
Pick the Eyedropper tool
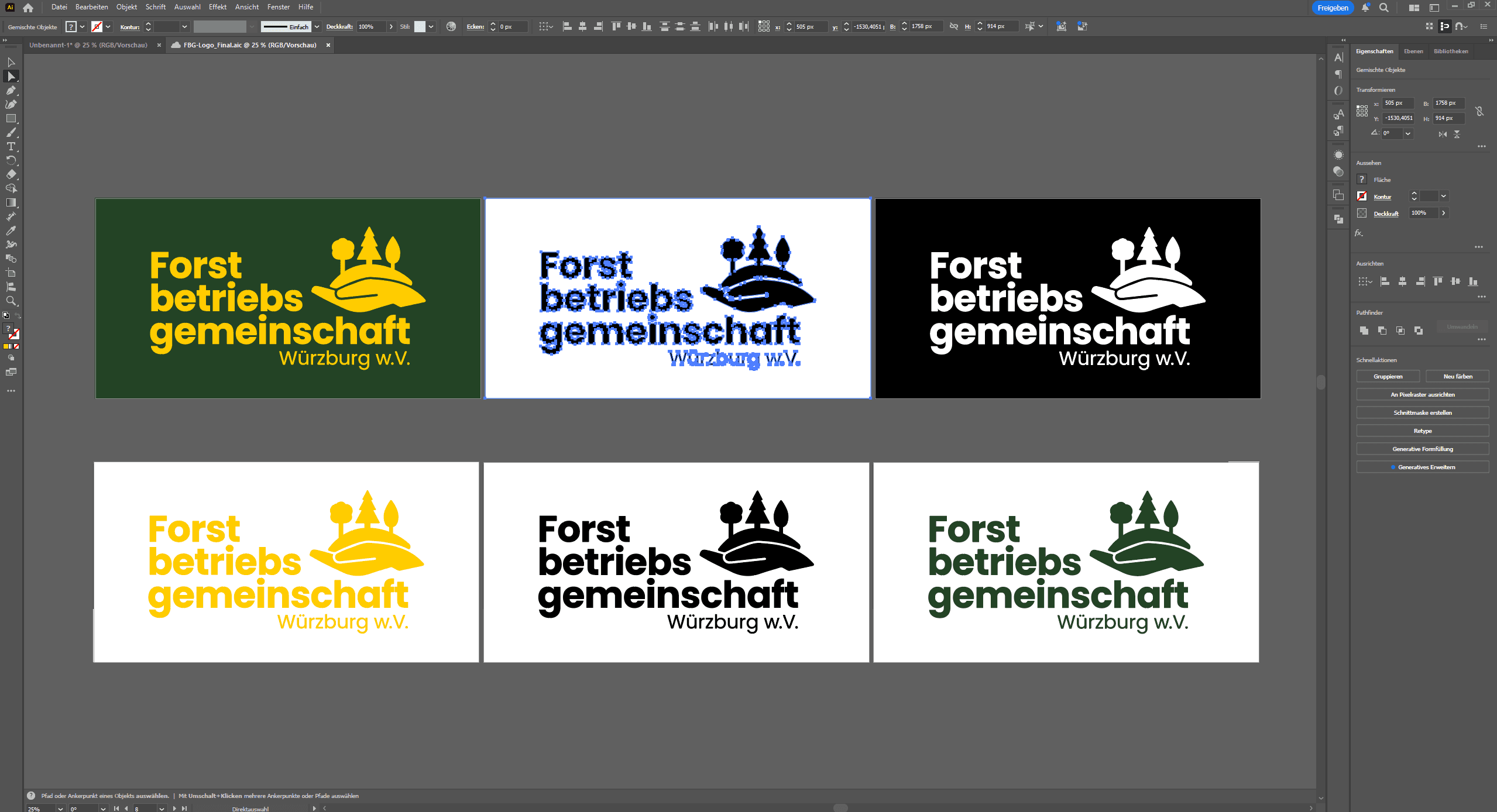(x=11, y=230)
